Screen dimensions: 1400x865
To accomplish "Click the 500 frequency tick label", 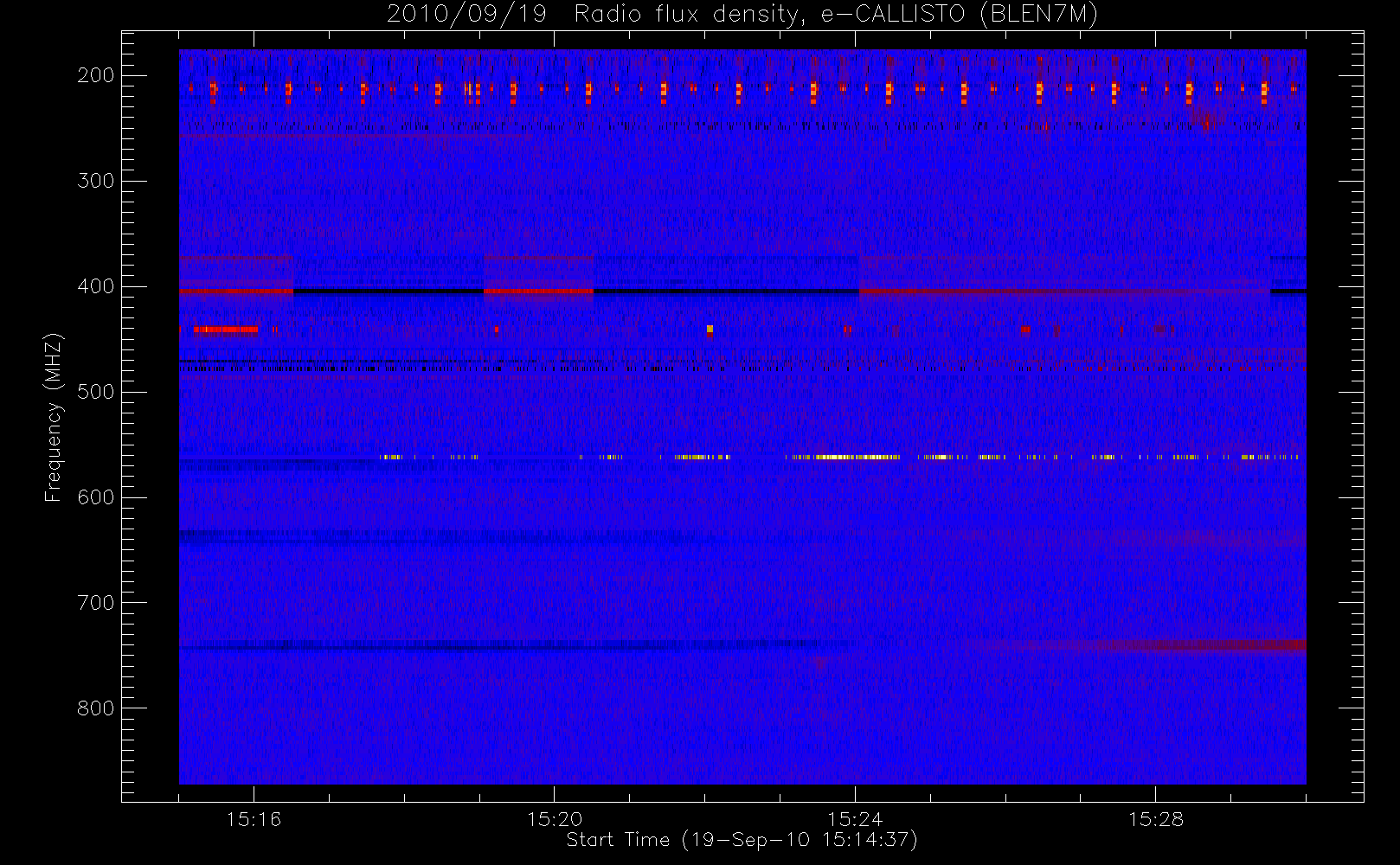I will tap(96, 392).
